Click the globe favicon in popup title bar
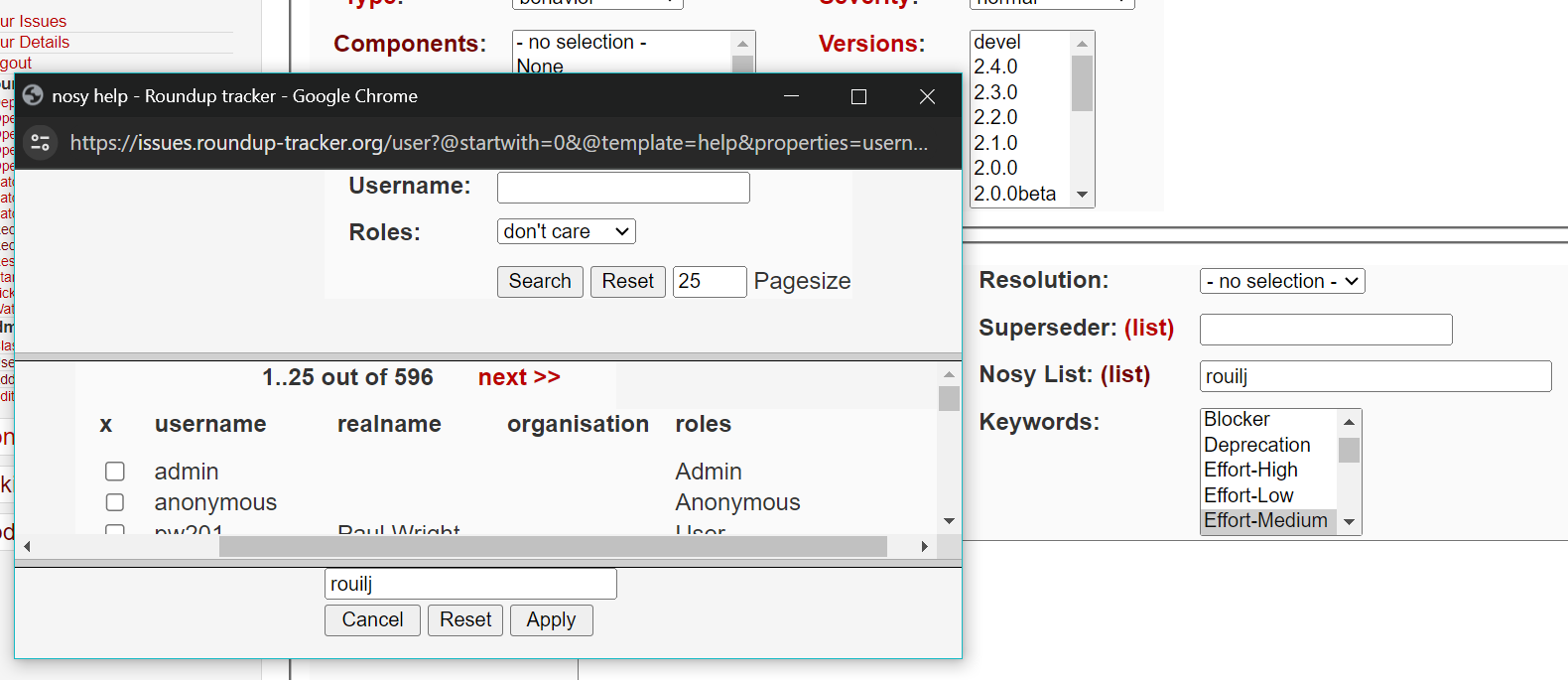The height and width of the screenshot is (680, 1568). pyautogui.click(x=33, y=95)
